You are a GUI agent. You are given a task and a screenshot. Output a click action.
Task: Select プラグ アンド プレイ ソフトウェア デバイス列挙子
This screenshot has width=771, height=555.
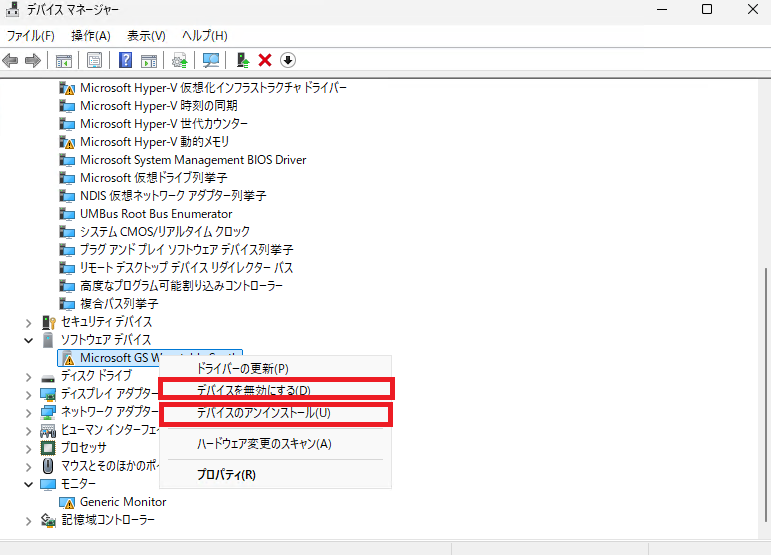tap(187, 250)
